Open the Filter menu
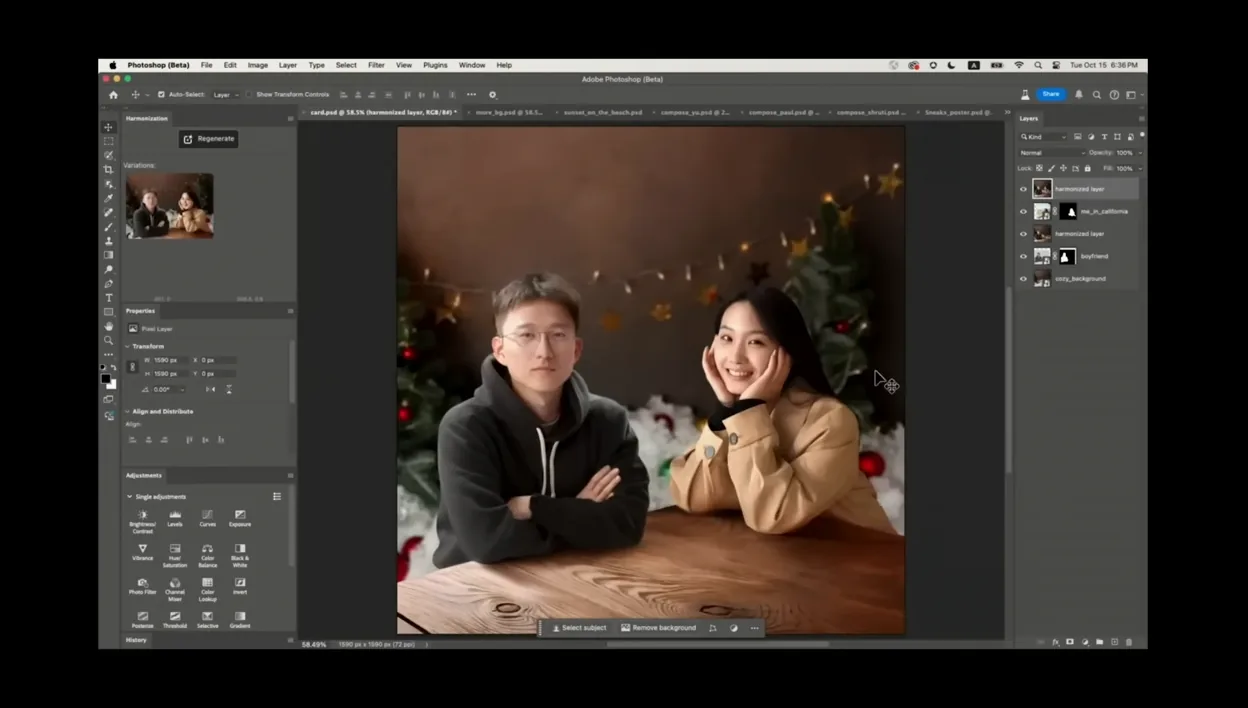The width and height of the screenshot is (1248, 708). coord(376,65)
